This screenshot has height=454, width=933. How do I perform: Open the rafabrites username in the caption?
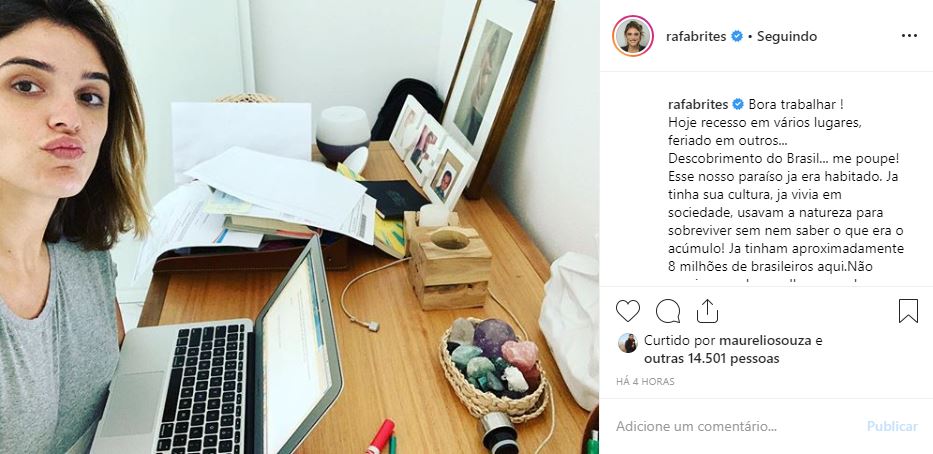point(698,105)
